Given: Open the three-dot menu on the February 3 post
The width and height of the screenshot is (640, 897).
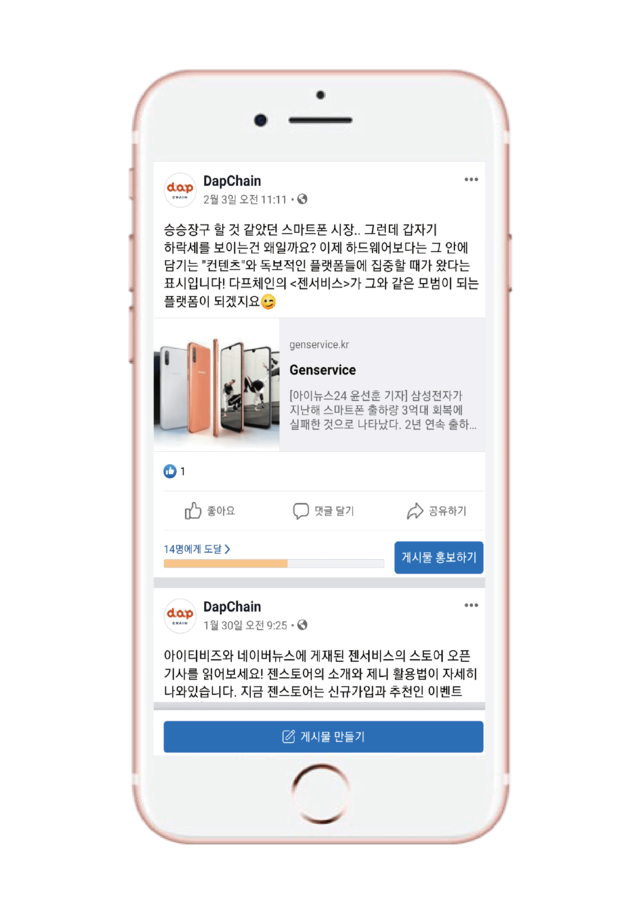Looking at the screenshot, I should point(471,180).
